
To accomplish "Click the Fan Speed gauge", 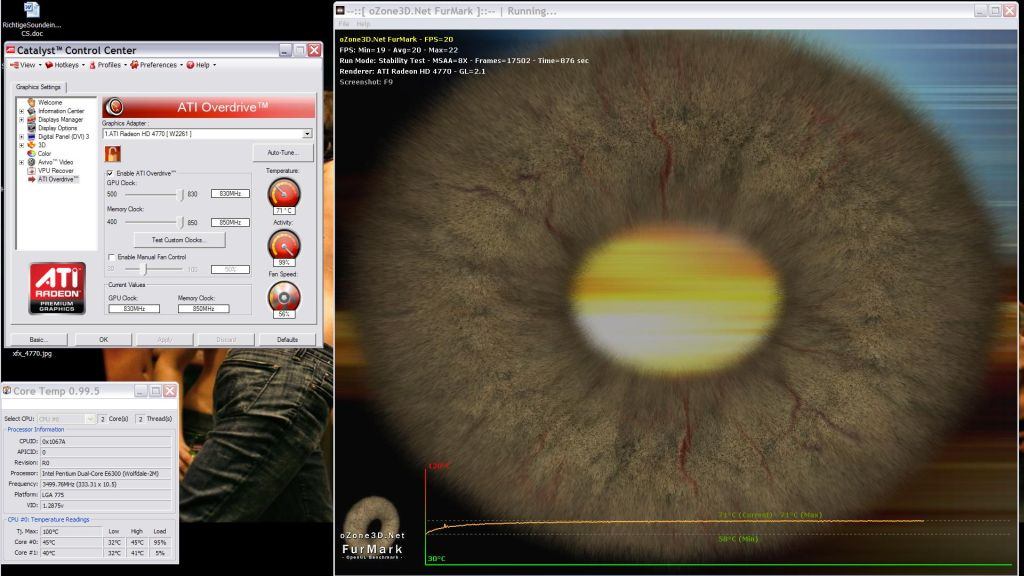I will pos(283,296).
